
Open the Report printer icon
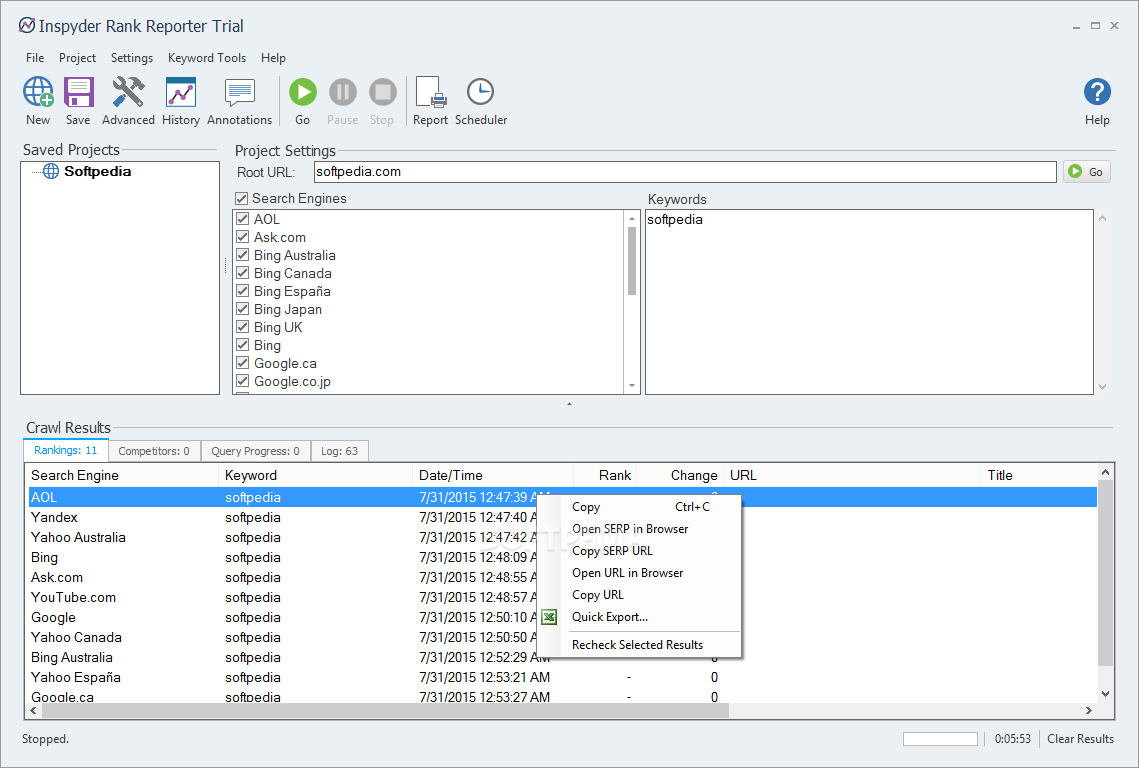pos(430,92)
